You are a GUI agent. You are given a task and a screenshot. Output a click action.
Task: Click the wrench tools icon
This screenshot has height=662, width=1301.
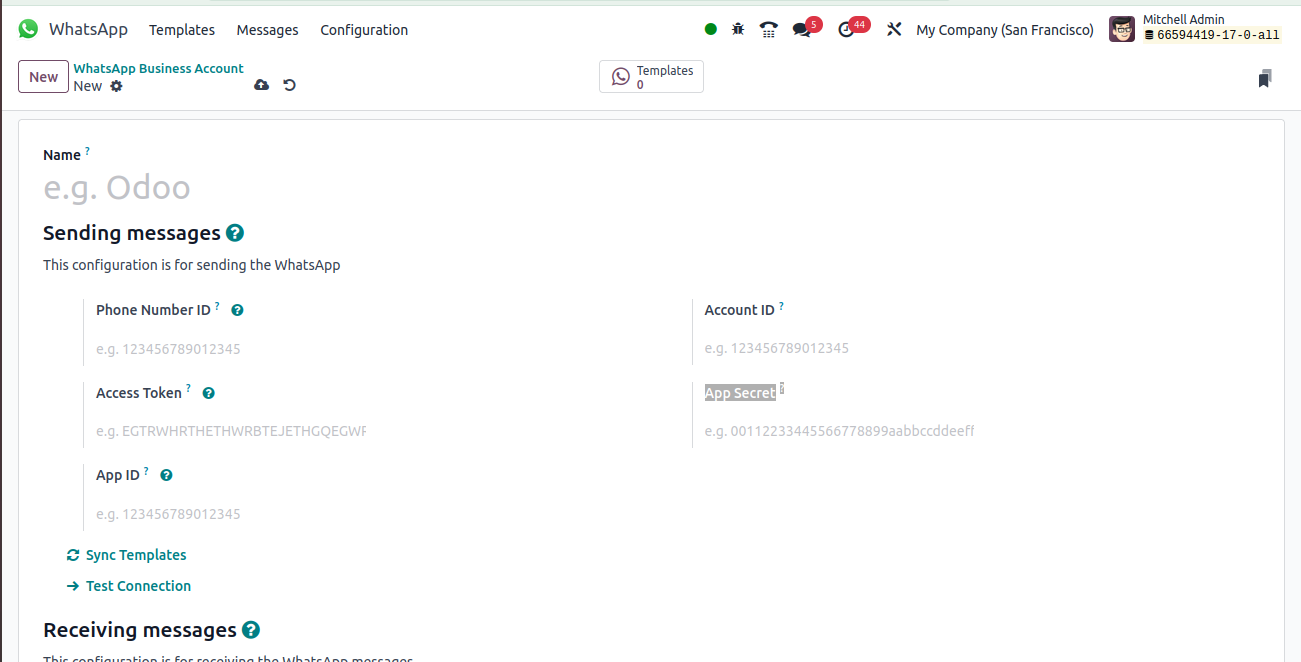tap(894, 29)
